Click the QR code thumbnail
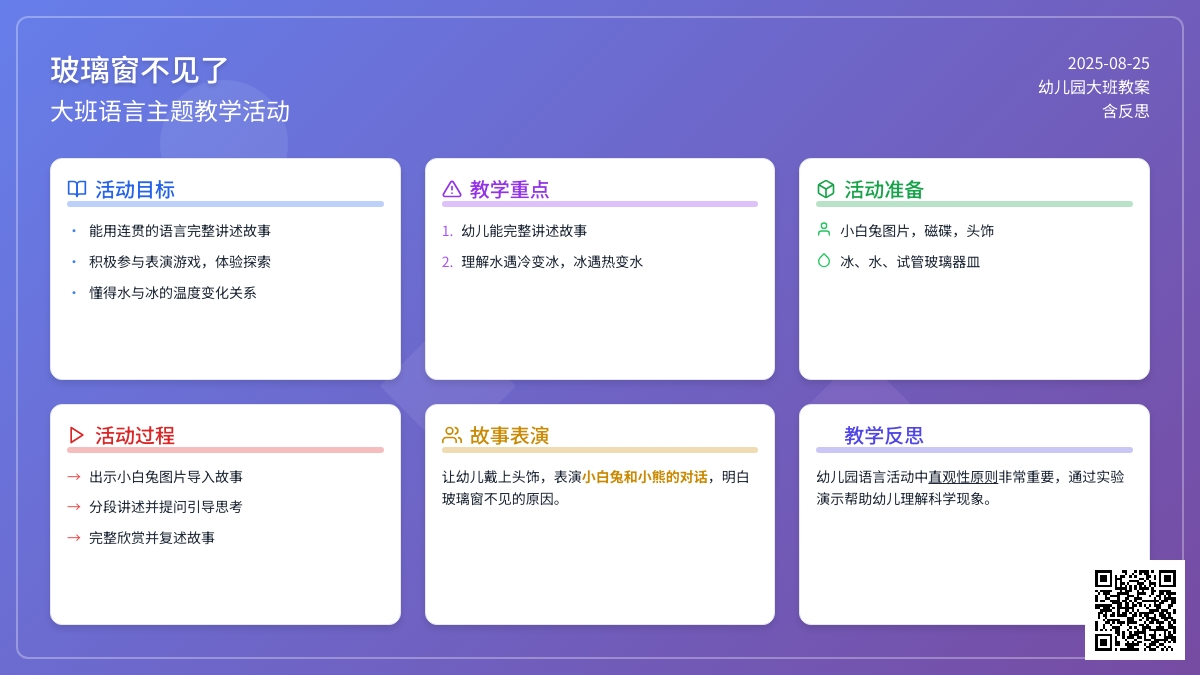 1135,610
